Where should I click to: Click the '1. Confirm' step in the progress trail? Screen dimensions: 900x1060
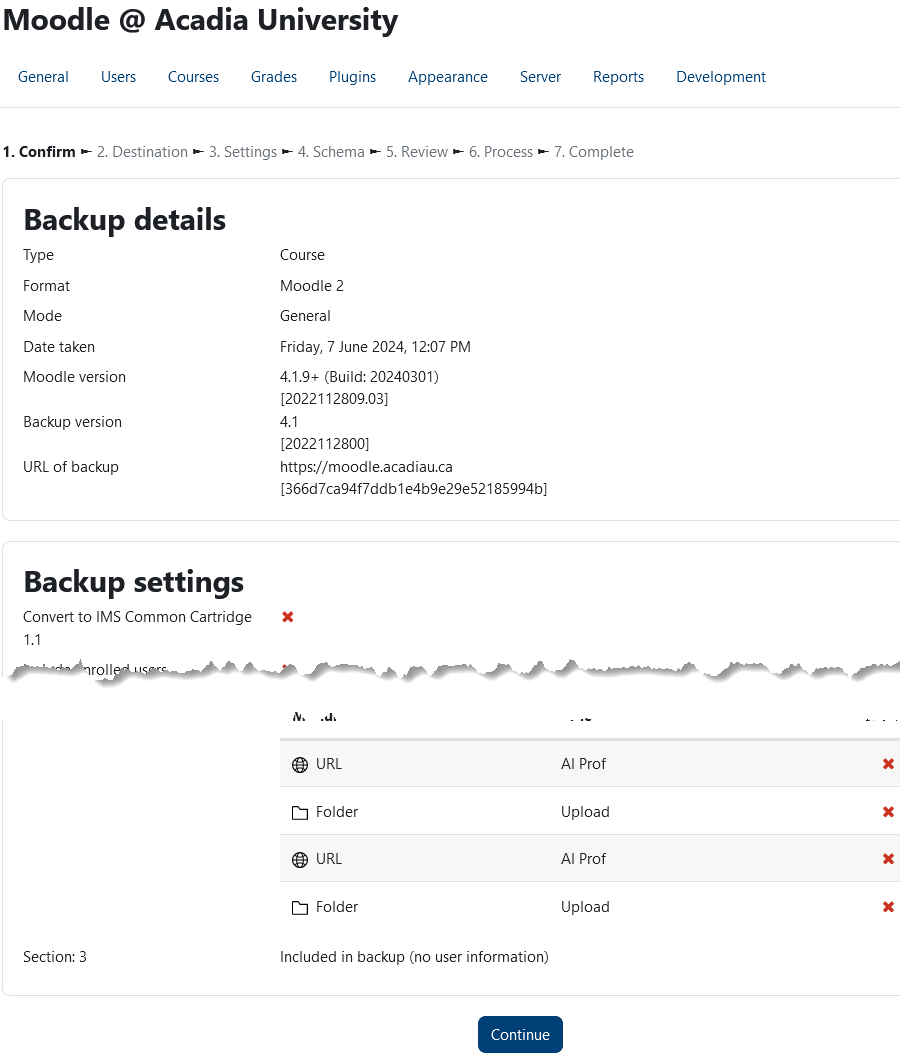coord(39,152)
